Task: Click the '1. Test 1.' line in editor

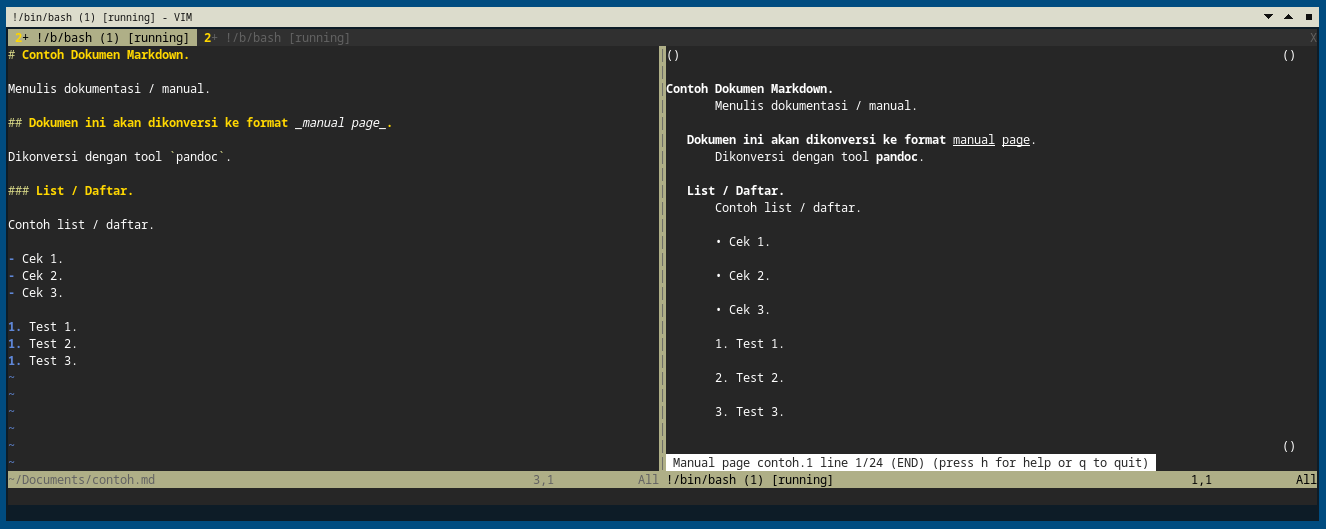Action: (43, 327)
